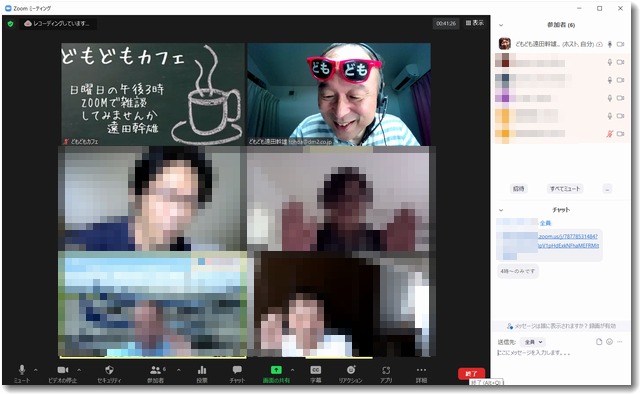Open アプリ icon in toolbar
The height and width of the screenshot is (394, 640).
click(386, 370)
